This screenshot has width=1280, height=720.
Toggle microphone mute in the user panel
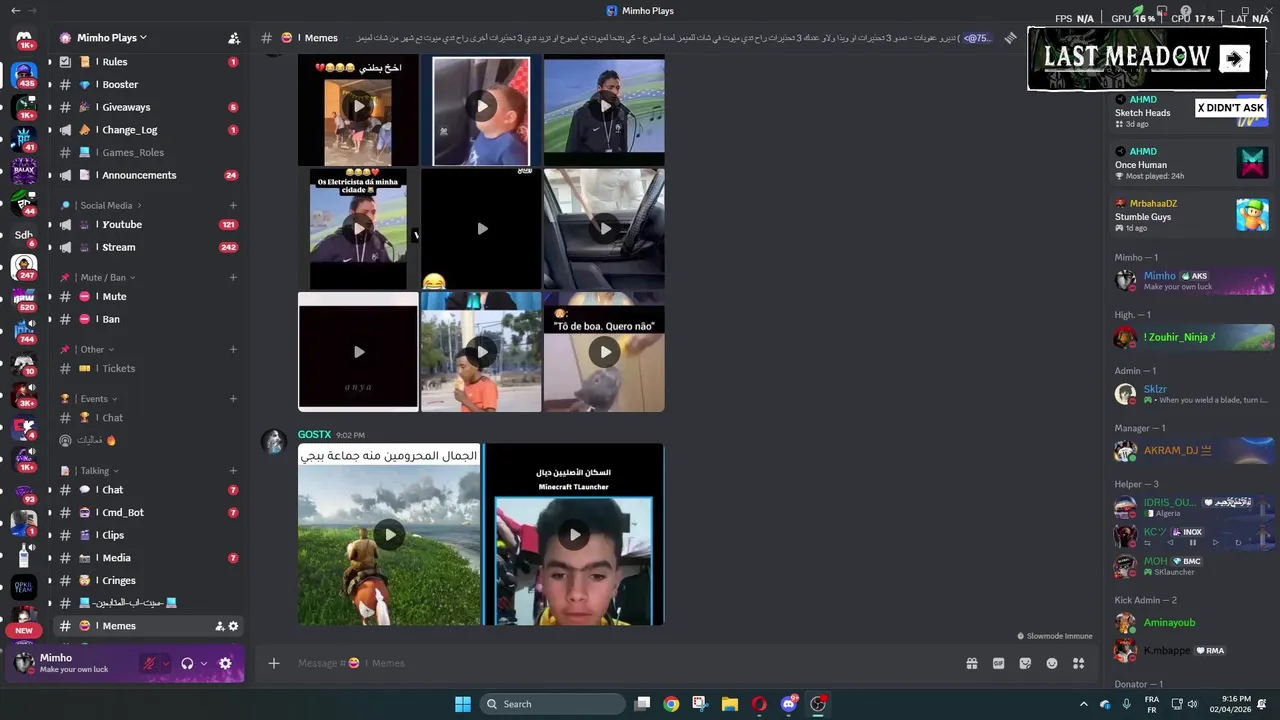(149, 663)
